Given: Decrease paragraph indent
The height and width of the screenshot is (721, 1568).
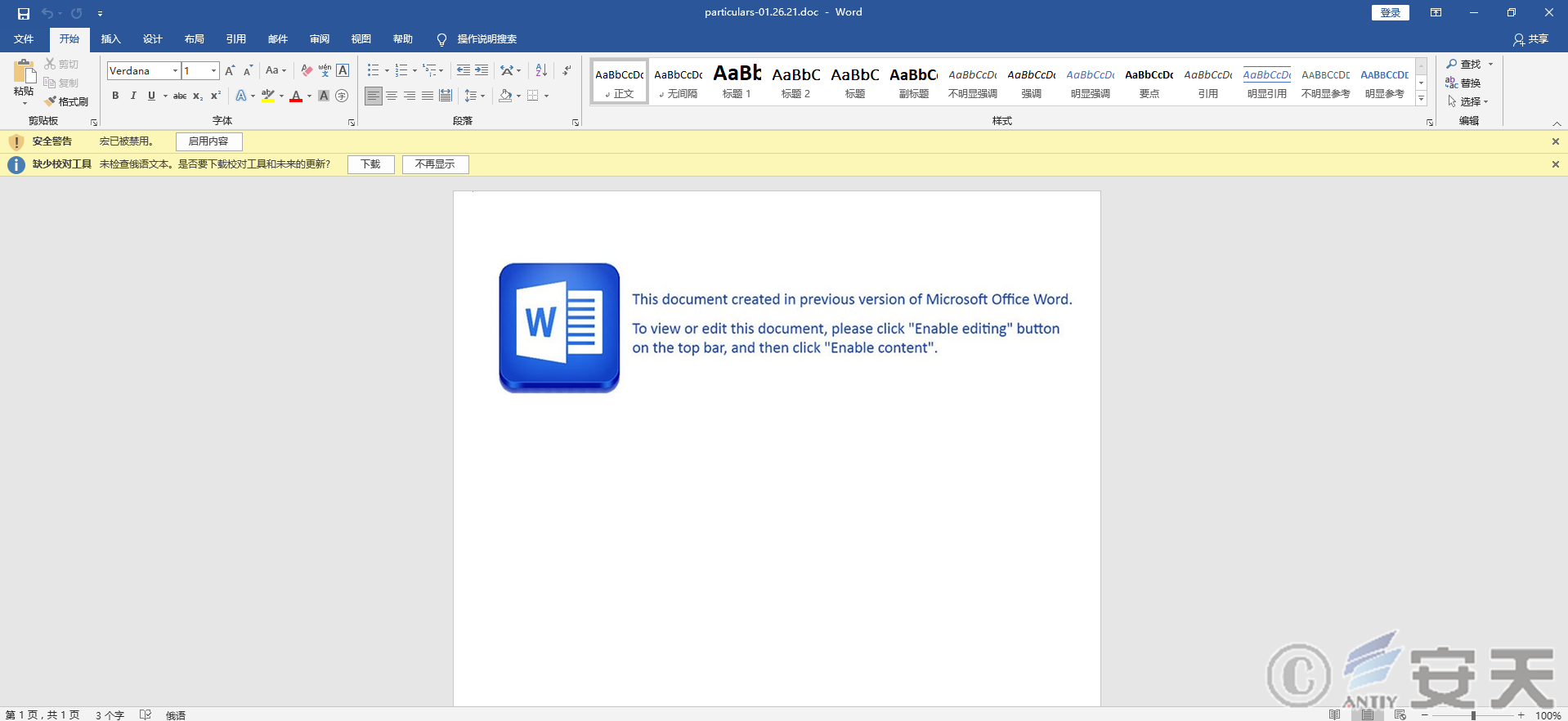Looking at the screenshot, I should pos(464,70).
